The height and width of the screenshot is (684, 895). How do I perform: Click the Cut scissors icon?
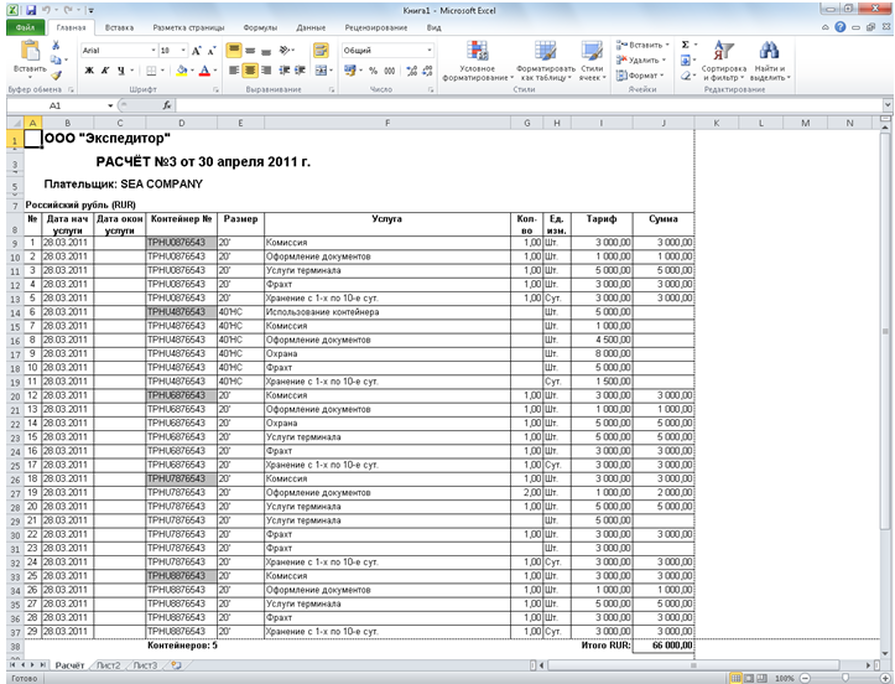(x=56, y=45)
